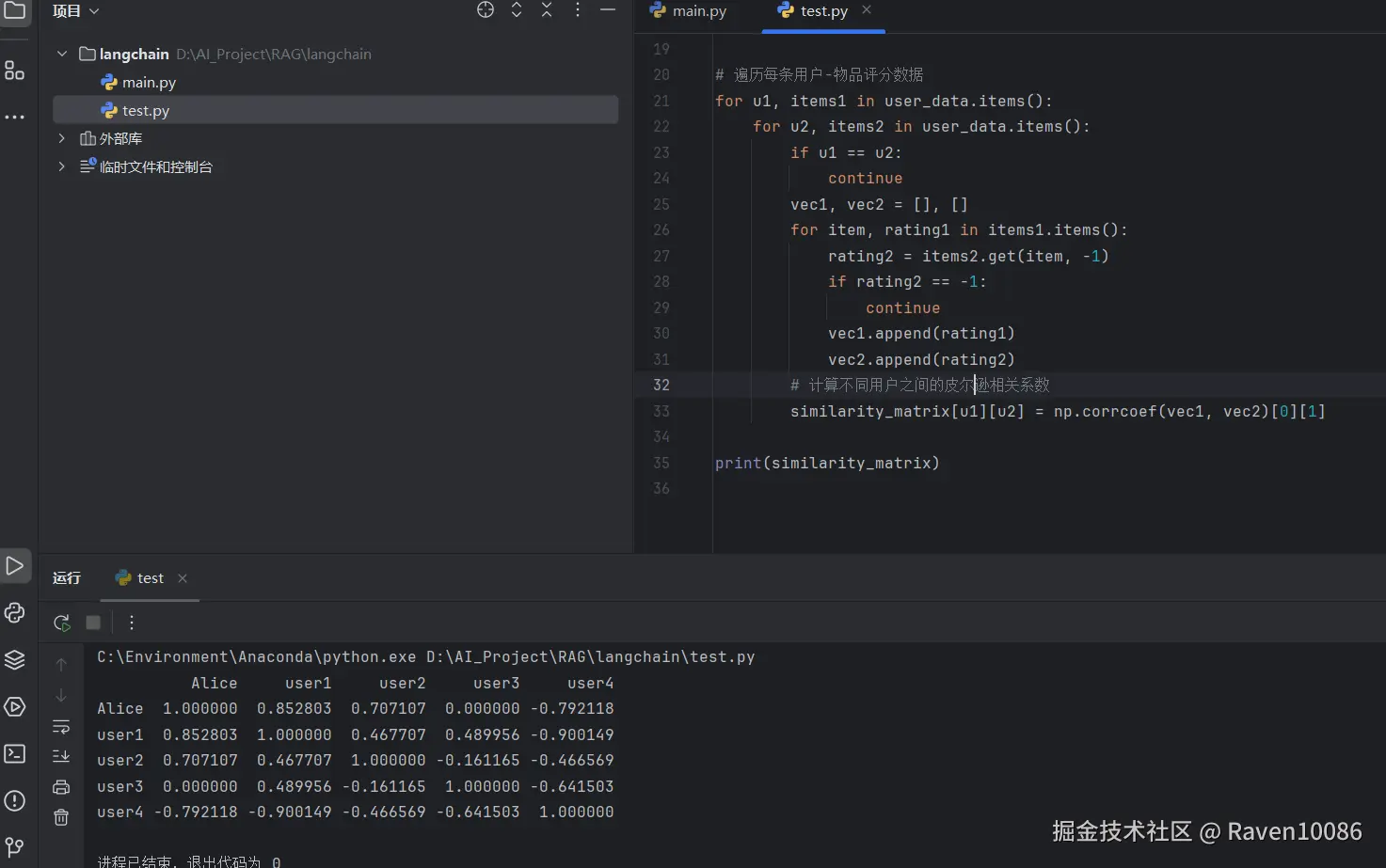This screenshot has height=868, width=1386.
Task: Stop the running process
Action: click(x=93, y=623)
